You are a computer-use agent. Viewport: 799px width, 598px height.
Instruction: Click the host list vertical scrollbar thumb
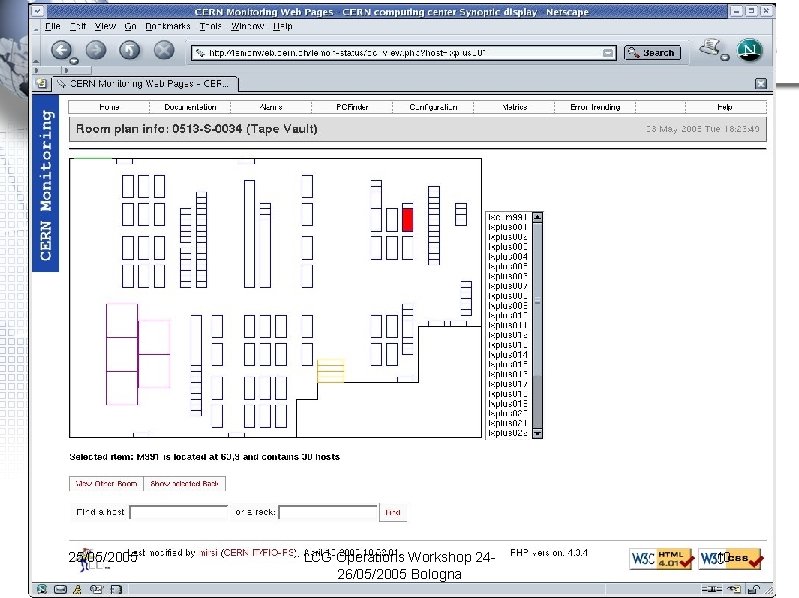pos(537,301)
